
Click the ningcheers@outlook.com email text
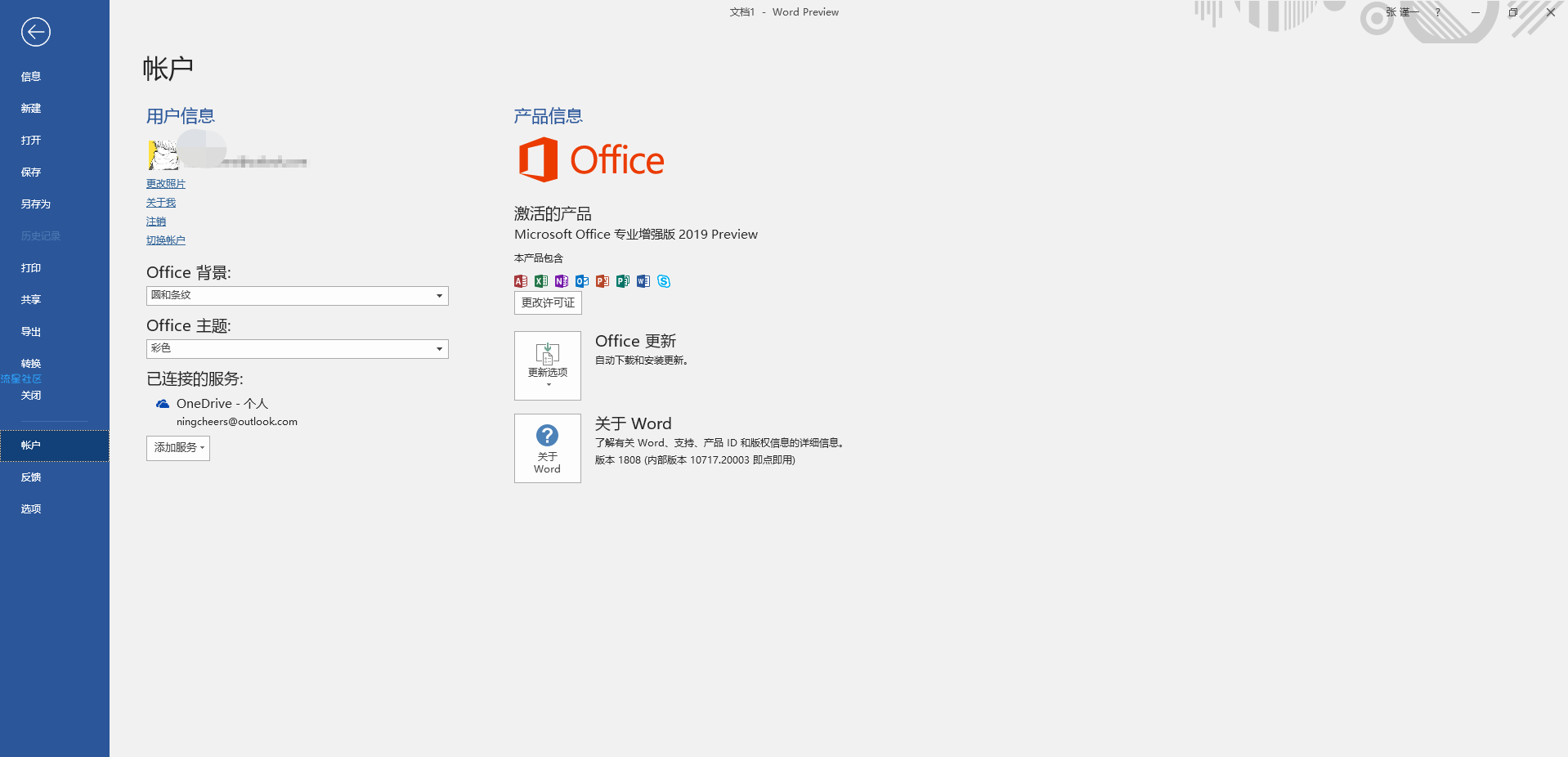[x=237, y=422]
